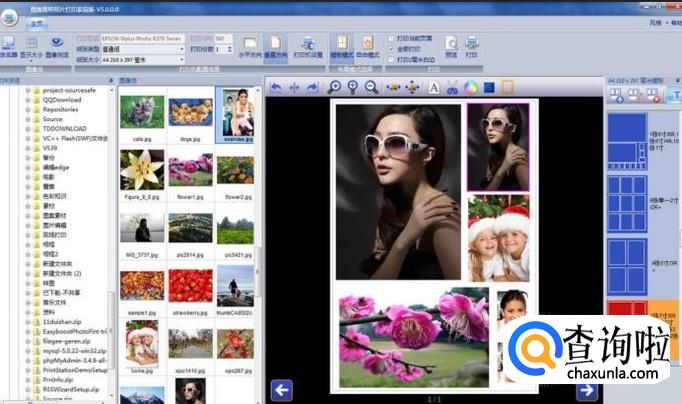The image size is (682, 404).
Task: Toggle the second print option checkbox
Action: [x=392, y=48]
